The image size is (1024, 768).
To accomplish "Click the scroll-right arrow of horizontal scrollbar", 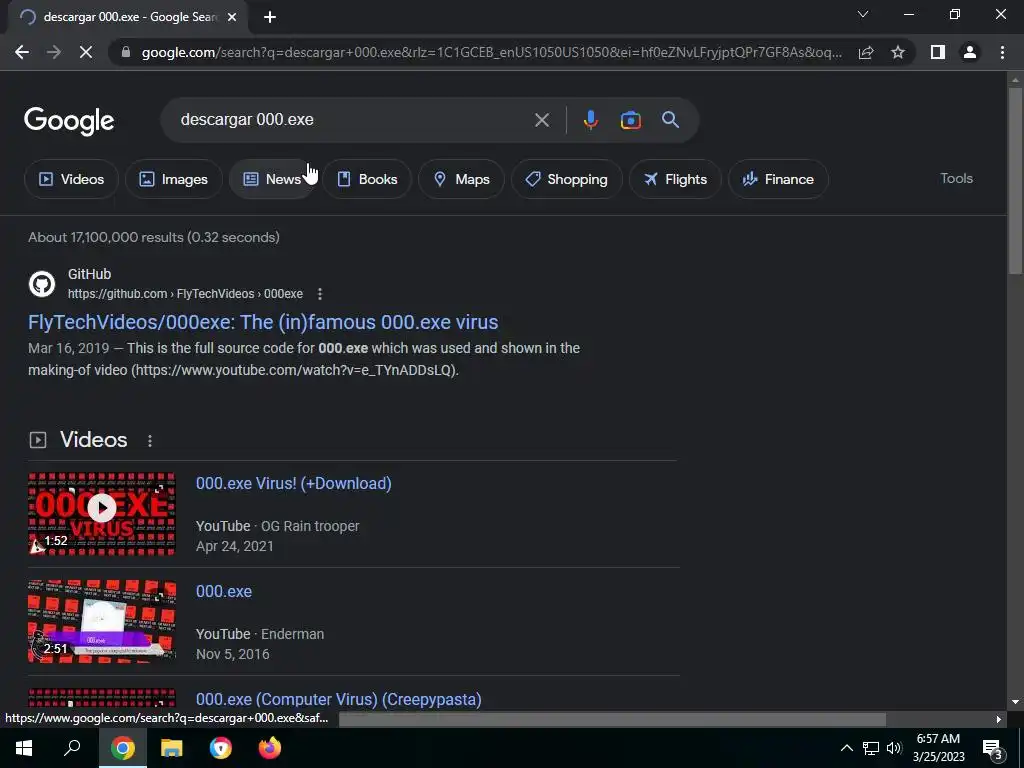I will tap(999, 719).
